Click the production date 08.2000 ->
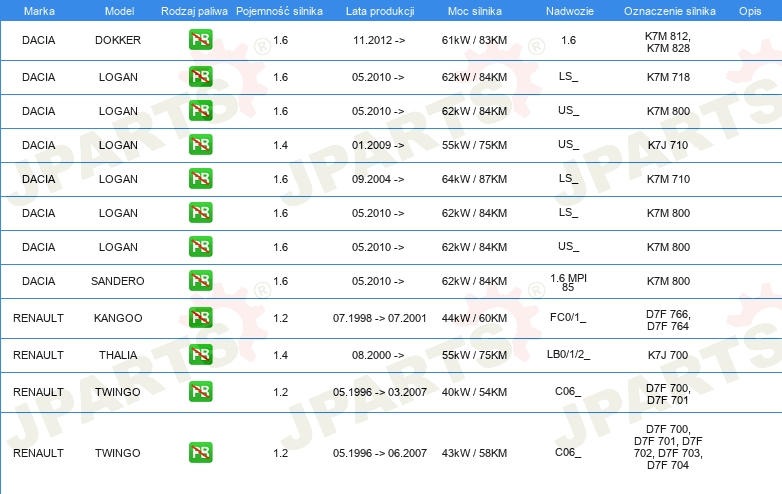782x494 pixels. coord(378,355)
